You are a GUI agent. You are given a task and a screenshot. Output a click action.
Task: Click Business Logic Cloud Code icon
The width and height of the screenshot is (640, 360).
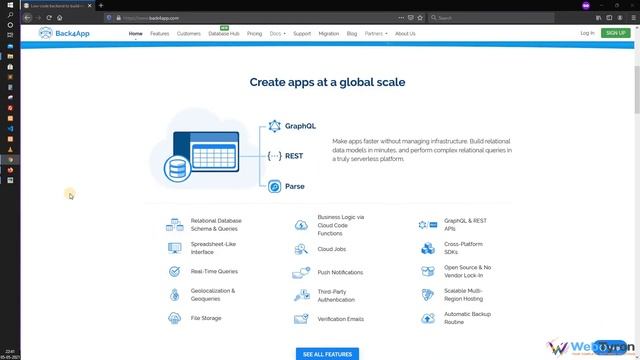point(301,225)
